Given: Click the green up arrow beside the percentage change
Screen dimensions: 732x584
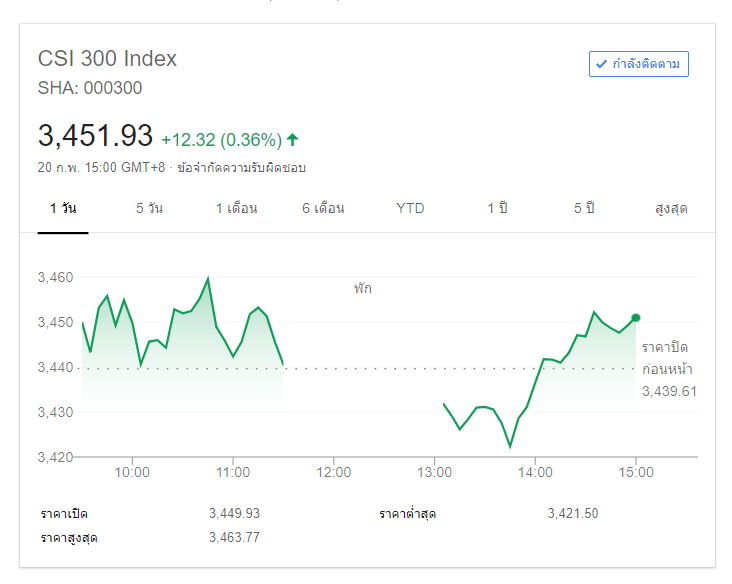Looking at the screenshot, I should tap(293, 139).
